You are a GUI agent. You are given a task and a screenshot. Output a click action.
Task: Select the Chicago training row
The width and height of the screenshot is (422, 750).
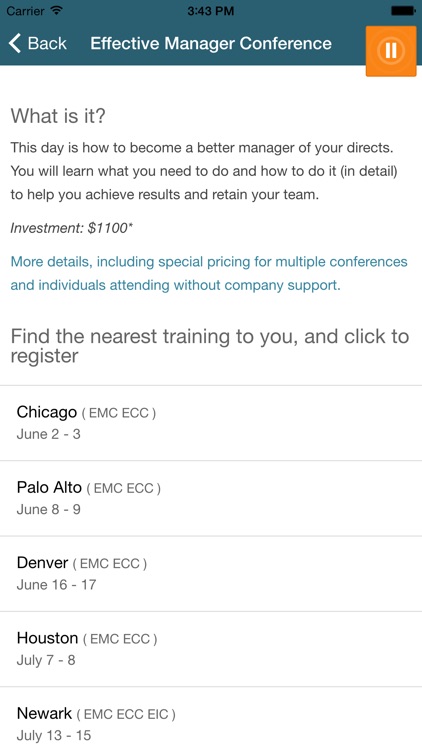pos(211,423)
